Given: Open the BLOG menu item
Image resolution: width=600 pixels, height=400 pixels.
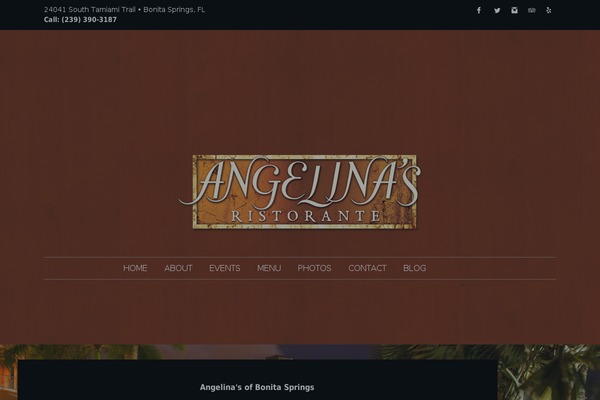Looking at the screenshot, I should click(x=414, y=268).
